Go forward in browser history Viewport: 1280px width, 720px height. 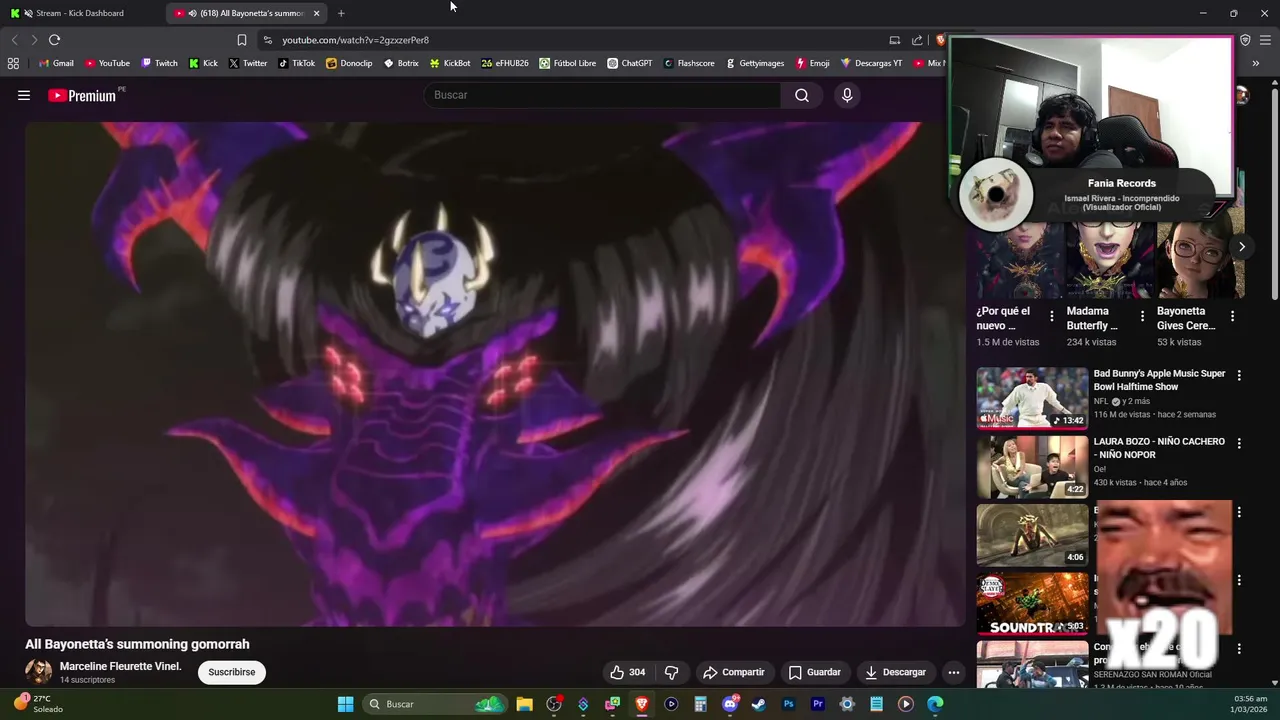[x=34, y=40]
